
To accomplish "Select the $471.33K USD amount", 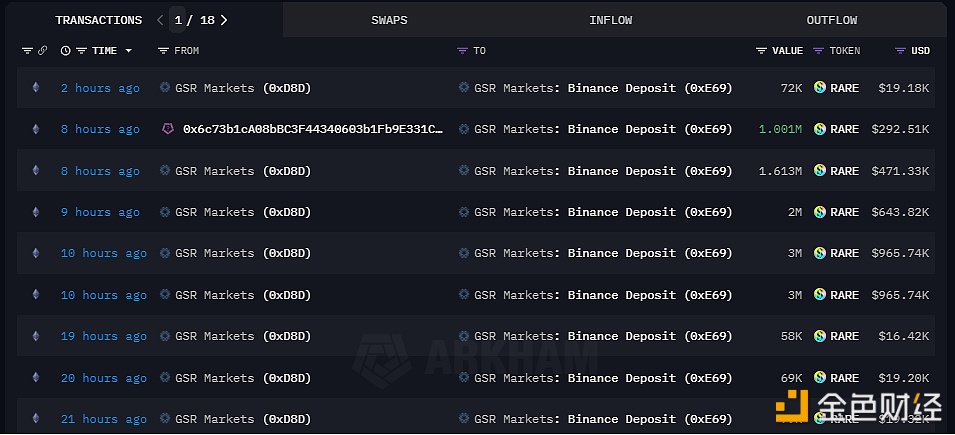I will point(900,171).
